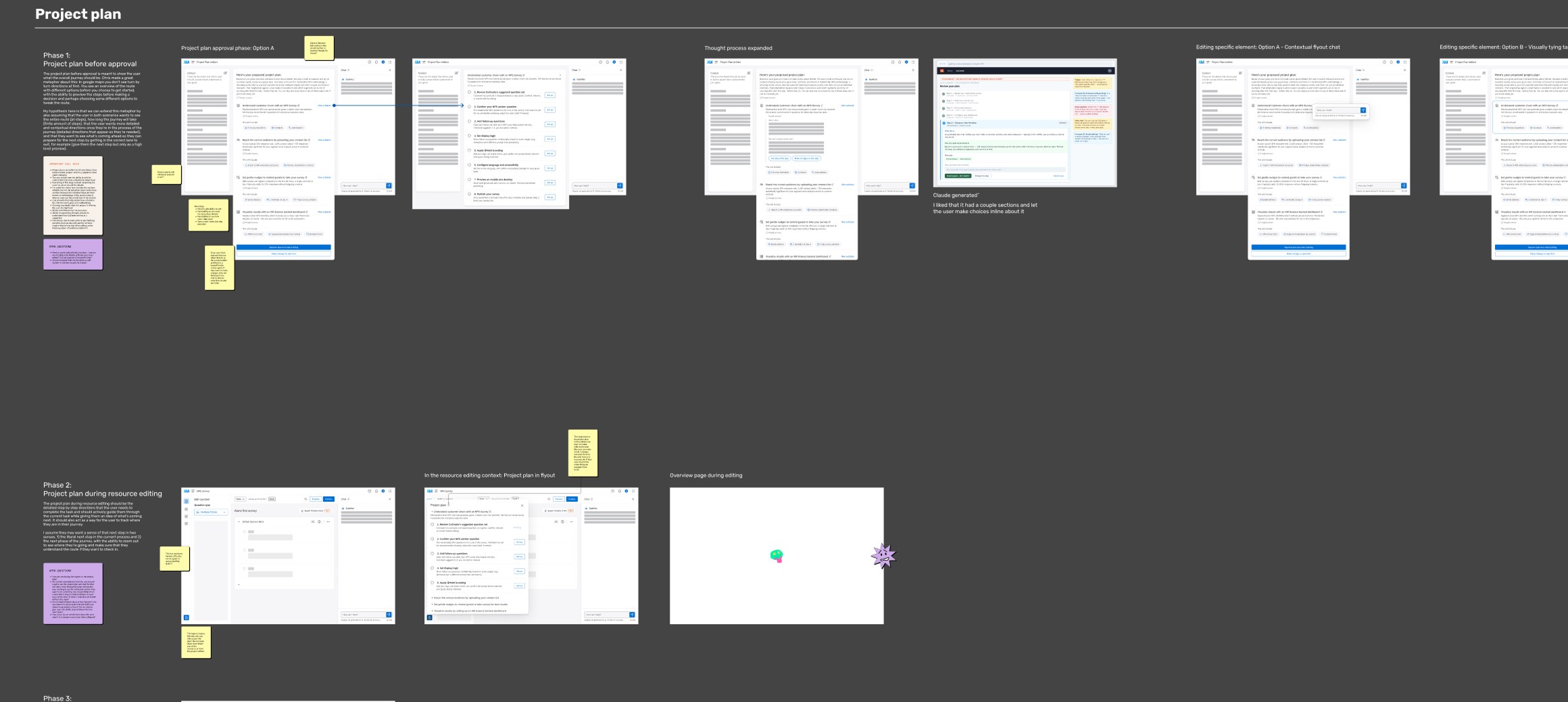The image size is (1568, 702).
Task: Click the first 'View details' link in Option A
Action: [x=324, y=106]
